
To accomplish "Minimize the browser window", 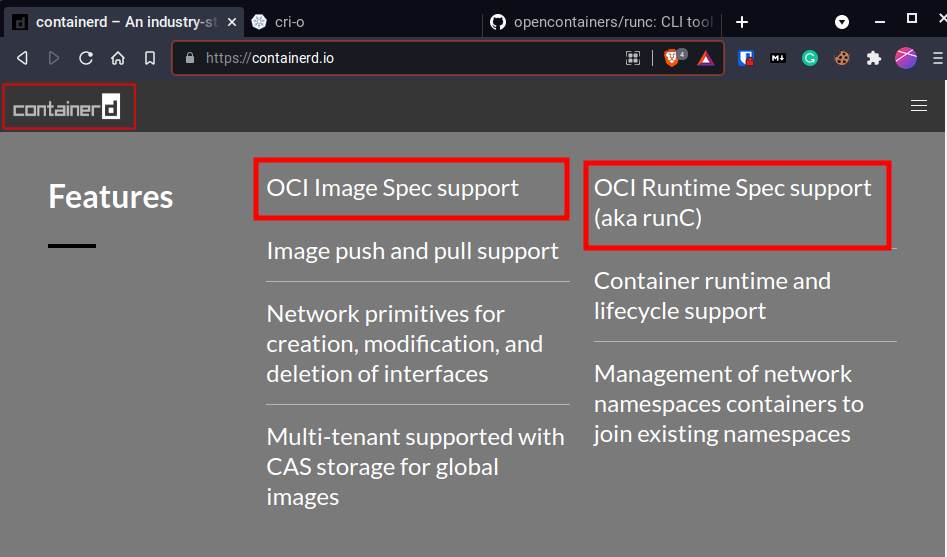I will pyautogui.click(x=879, y=22).
